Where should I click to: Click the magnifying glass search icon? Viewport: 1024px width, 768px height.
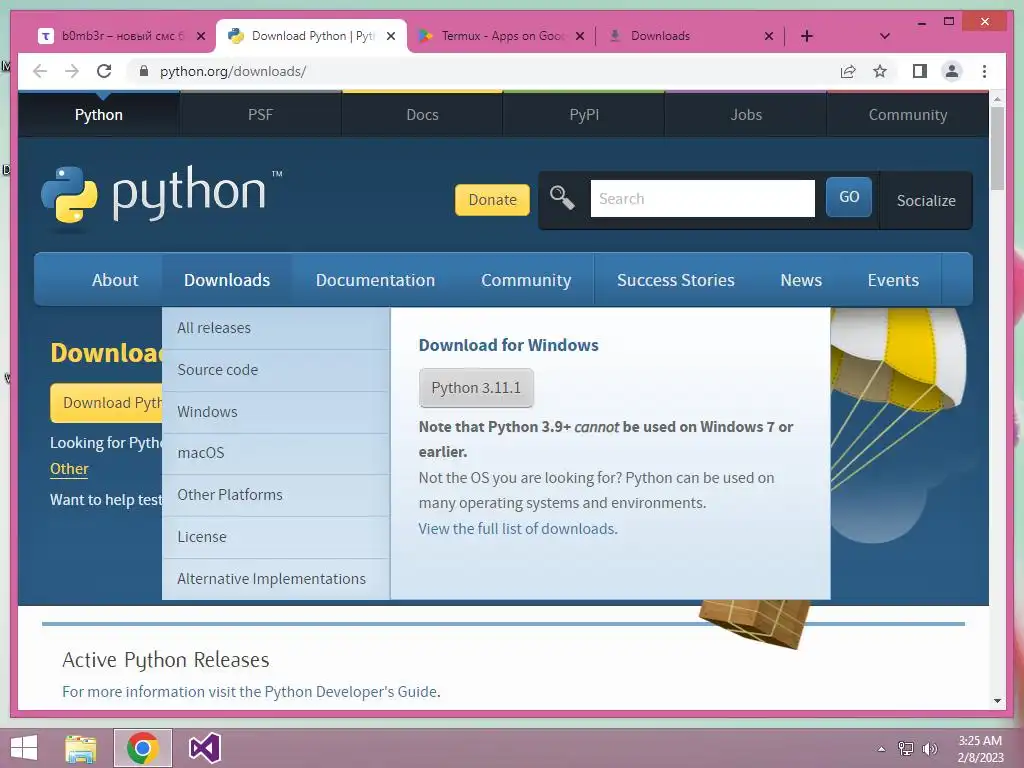(562, 197)
